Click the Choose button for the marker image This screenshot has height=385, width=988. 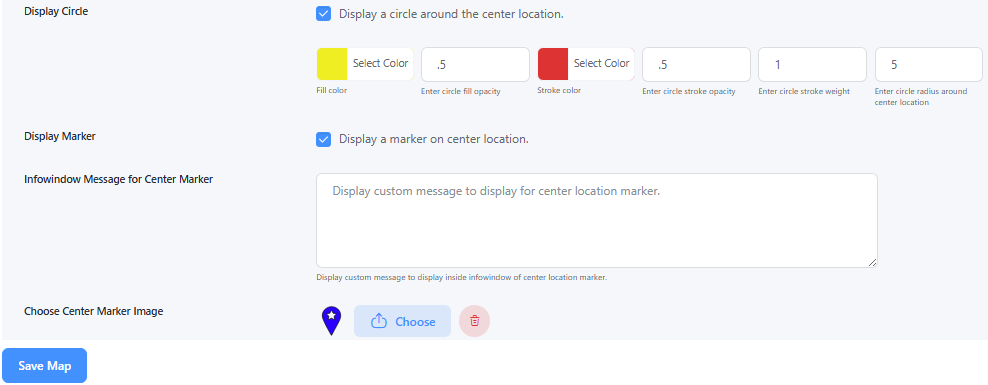pos(402,321)
